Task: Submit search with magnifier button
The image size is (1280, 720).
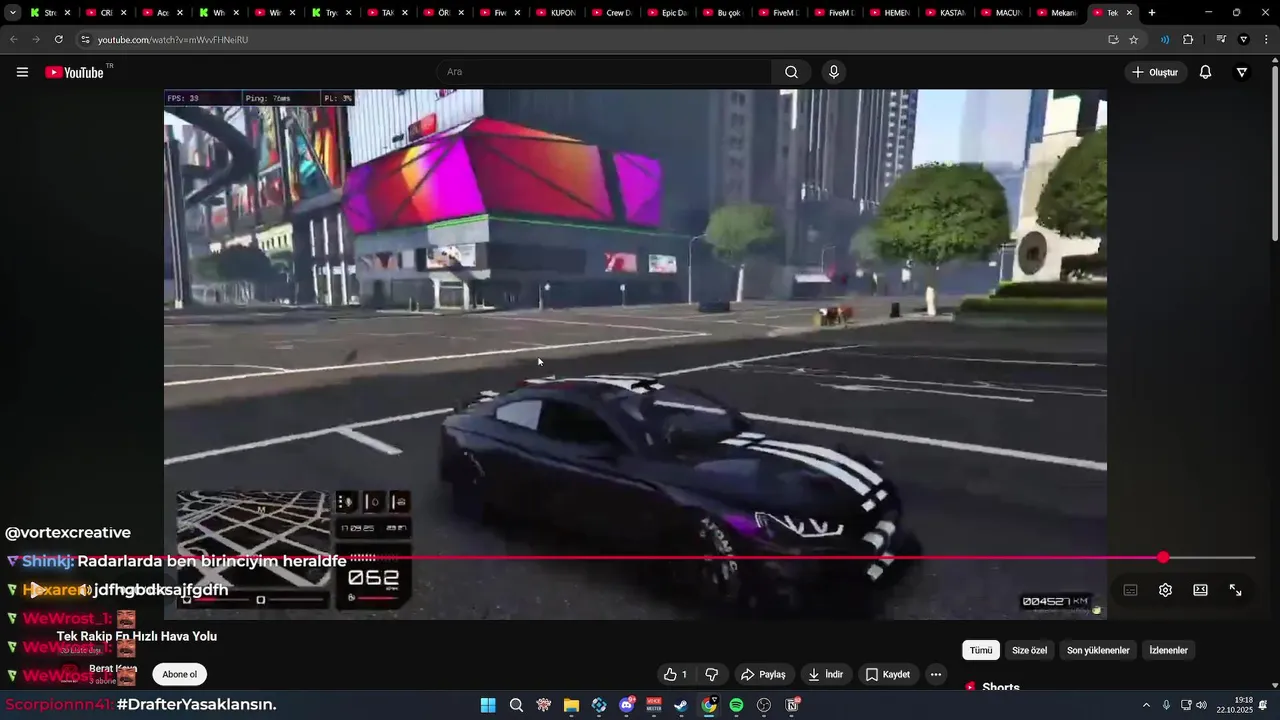Action: tap(791, 72)
